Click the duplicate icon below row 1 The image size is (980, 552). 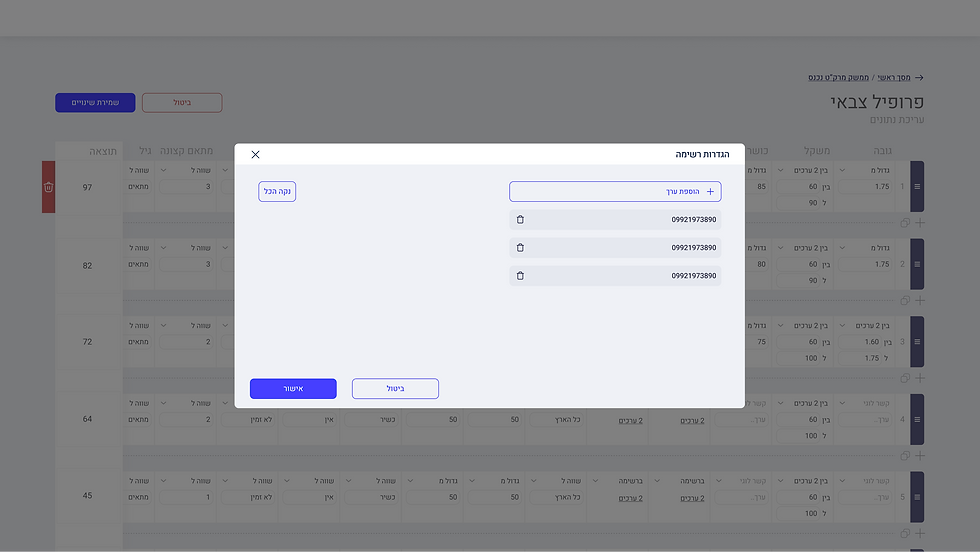(x=904, y=223)
